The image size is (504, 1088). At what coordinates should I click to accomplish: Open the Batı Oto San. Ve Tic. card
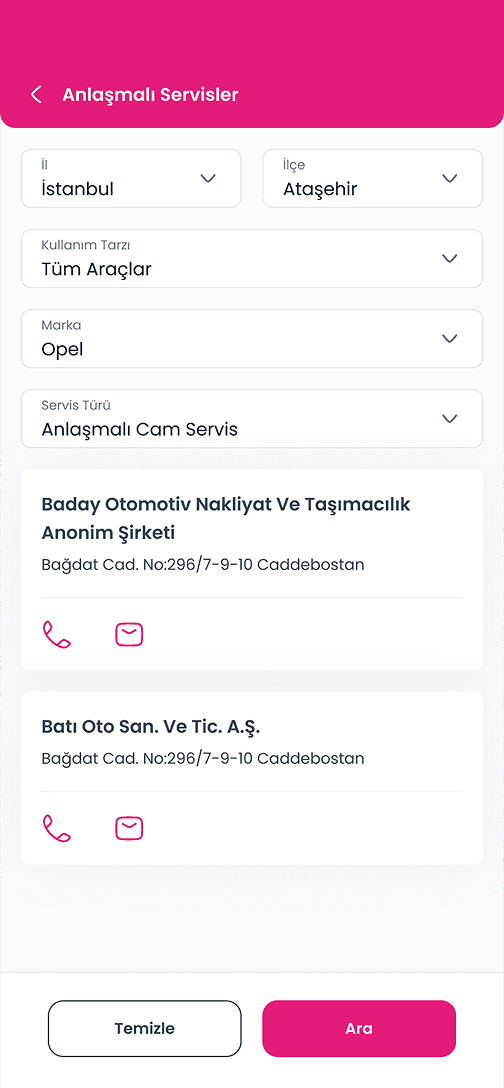[x=252, y=778]
